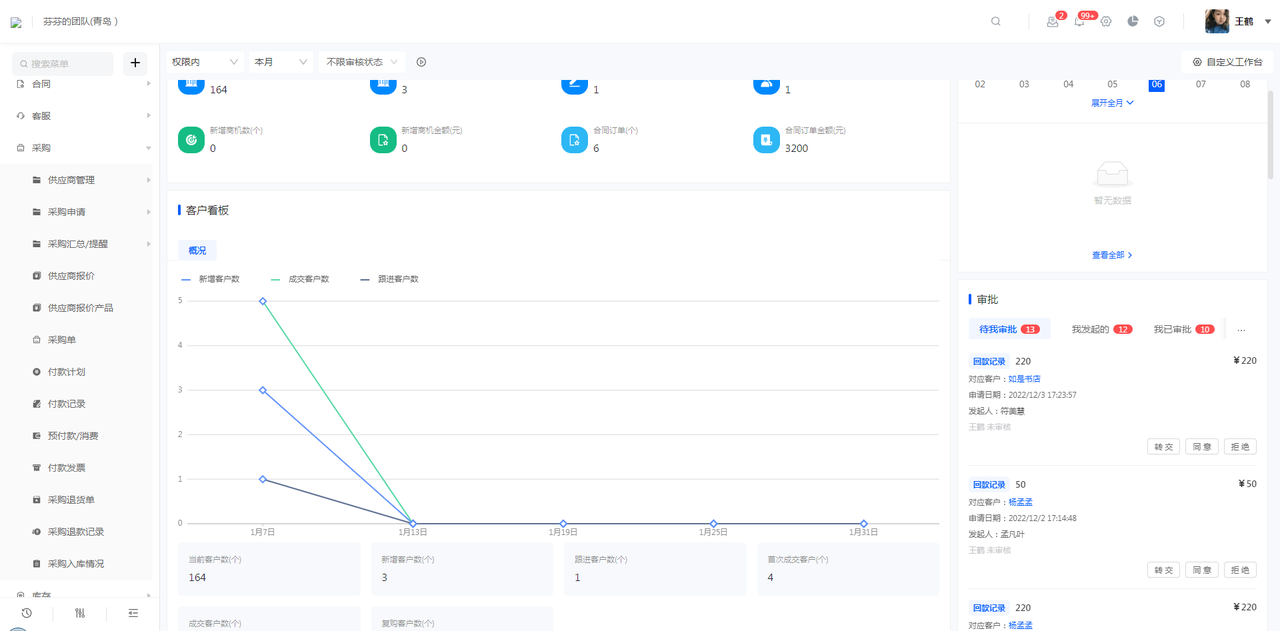Open the user dropdown arrow beside 王鹤
1280x631 pixels.
(1268, 21)
